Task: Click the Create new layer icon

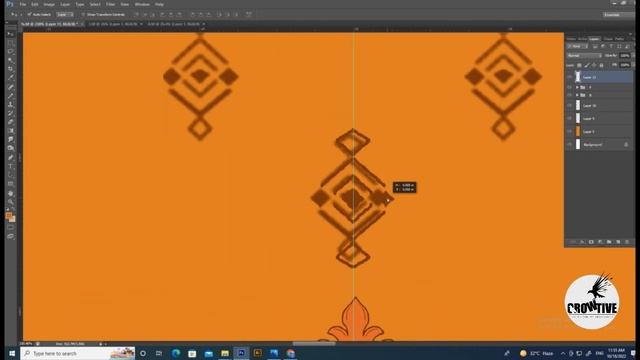Action: 618,242
